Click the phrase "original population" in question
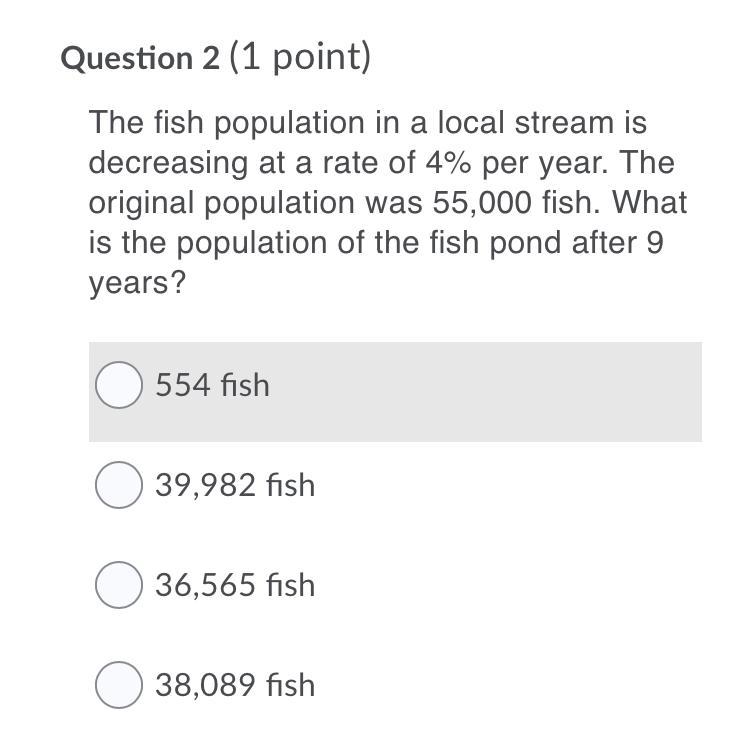 (222, 203)
